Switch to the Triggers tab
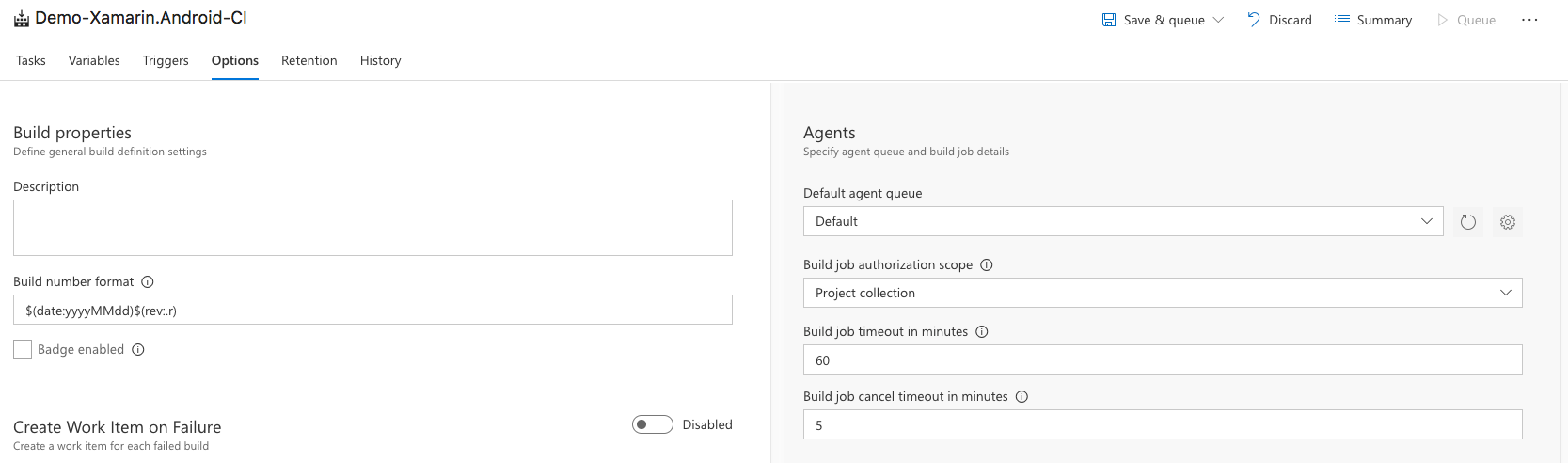The height and width of the screenshot is (463, 1568). point(166,60)
